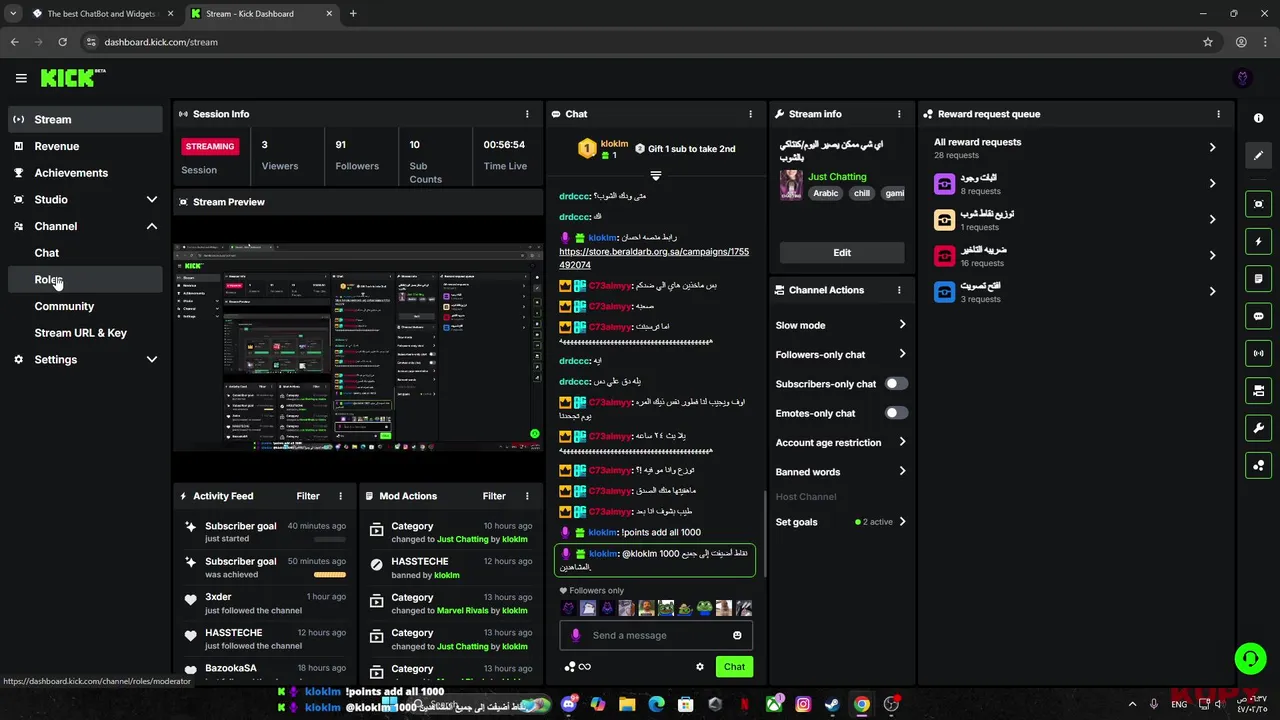The height and width of the screenshot is (720, 1280).
Task: Open the emoji picker in the message box
Action: pos(737,635)
